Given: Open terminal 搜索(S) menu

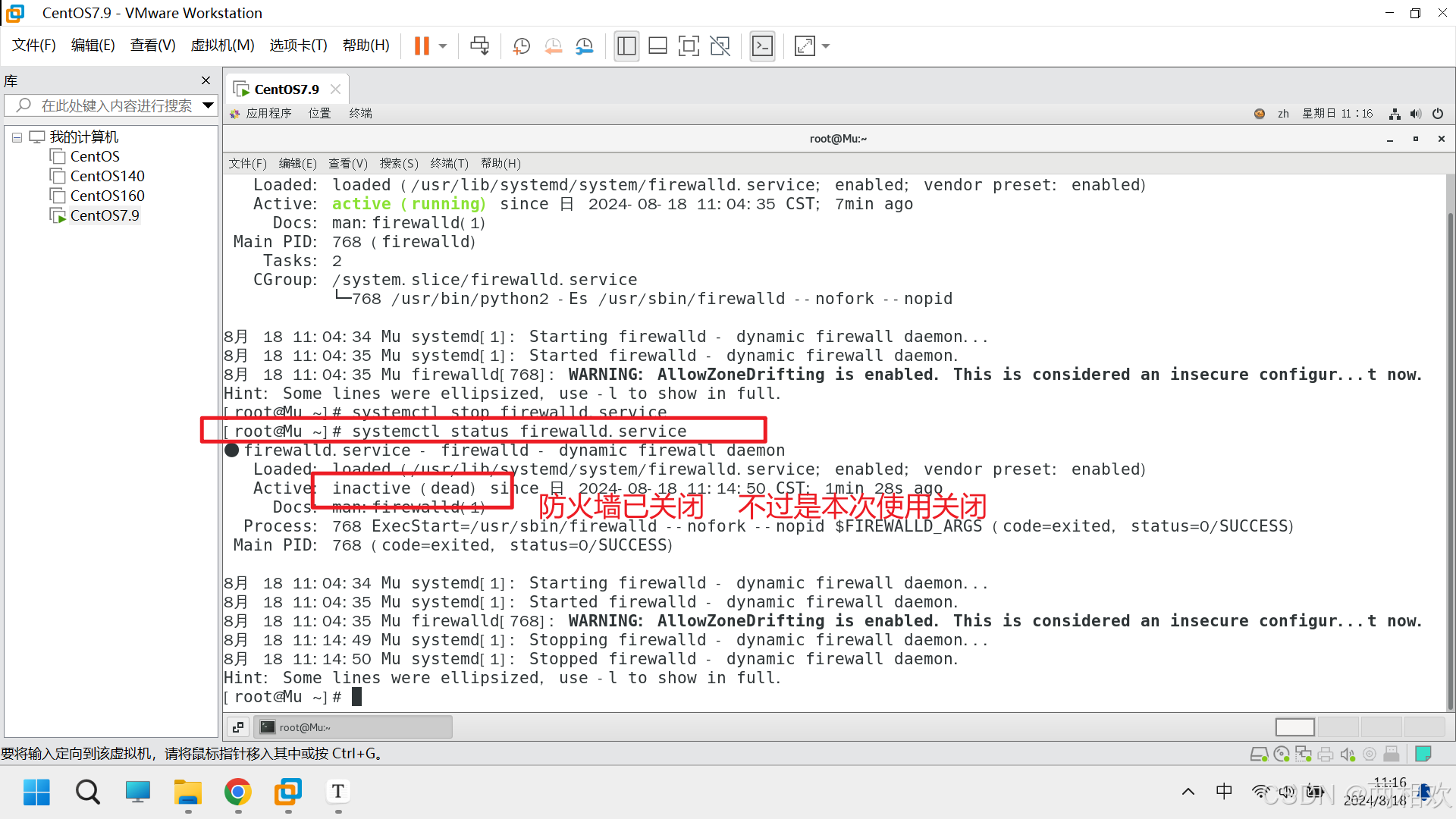Looking at the screenshot, I should tap(398, 164).
